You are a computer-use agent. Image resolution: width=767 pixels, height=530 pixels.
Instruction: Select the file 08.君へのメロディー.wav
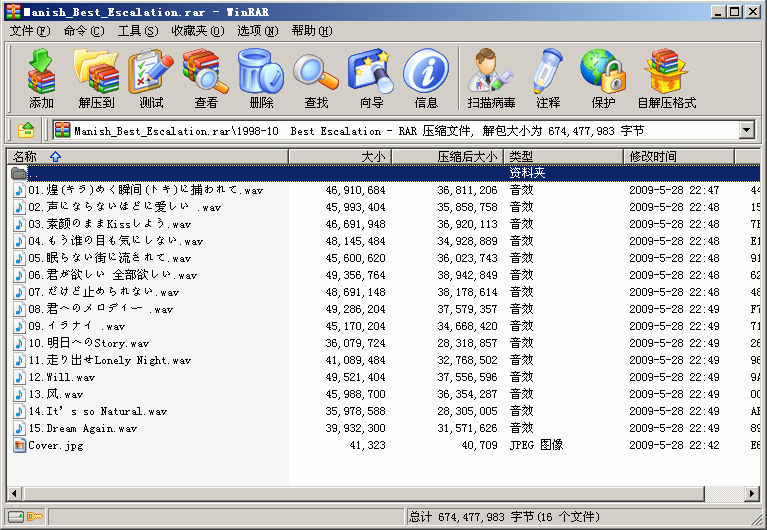tap(100, 309)
